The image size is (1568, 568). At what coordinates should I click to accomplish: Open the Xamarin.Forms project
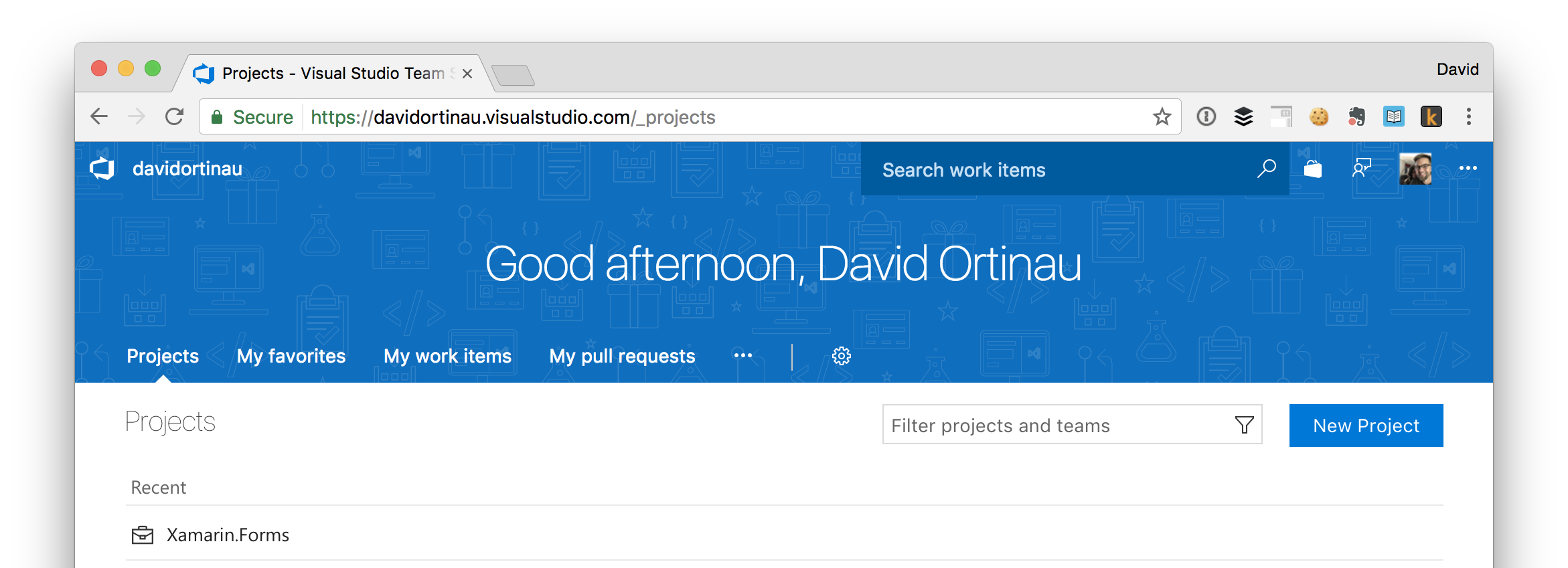[228, 535]
